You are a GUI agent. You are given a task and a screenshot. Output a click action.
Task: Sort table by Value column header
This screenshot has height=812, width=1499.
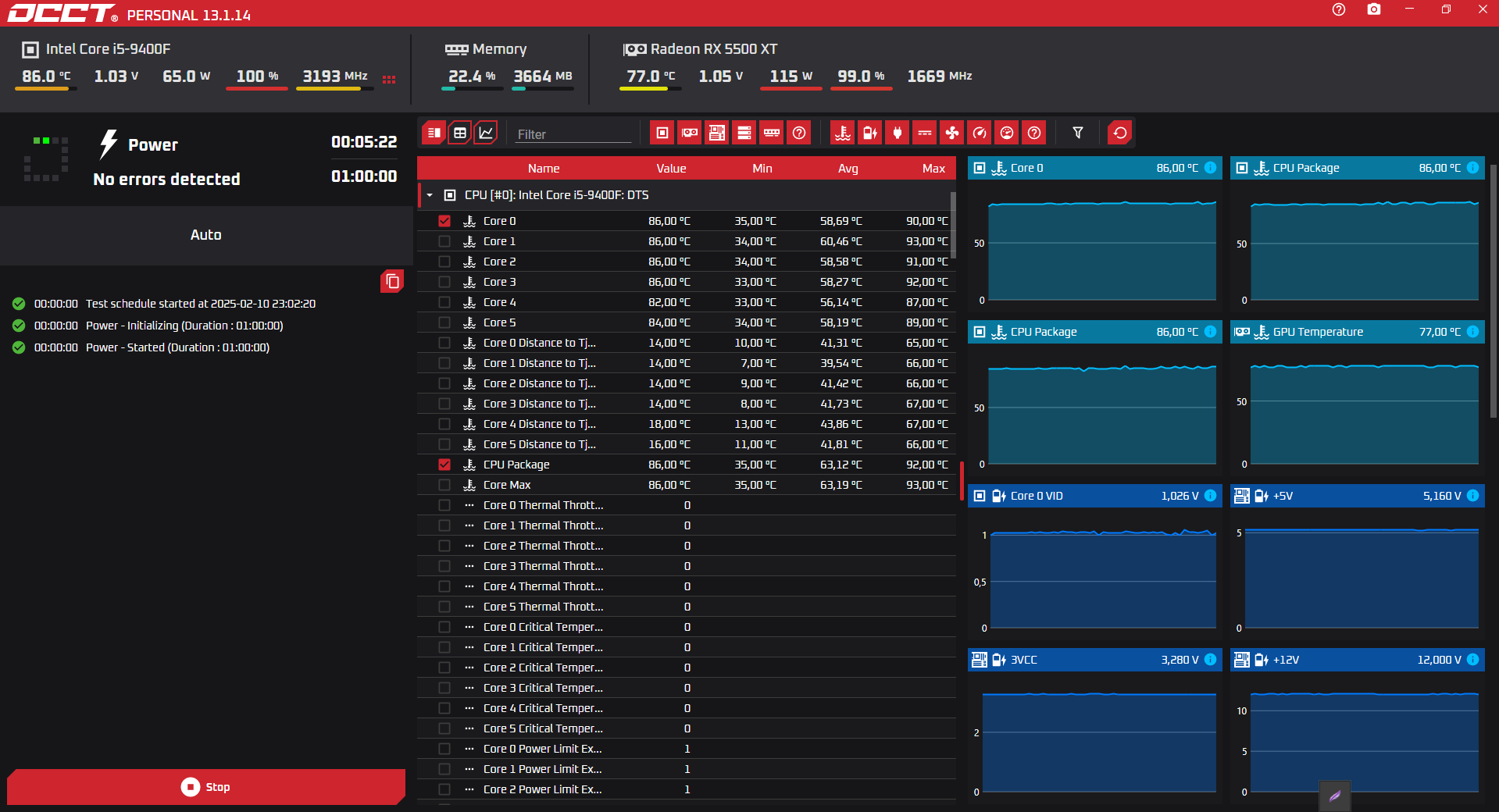671,169
